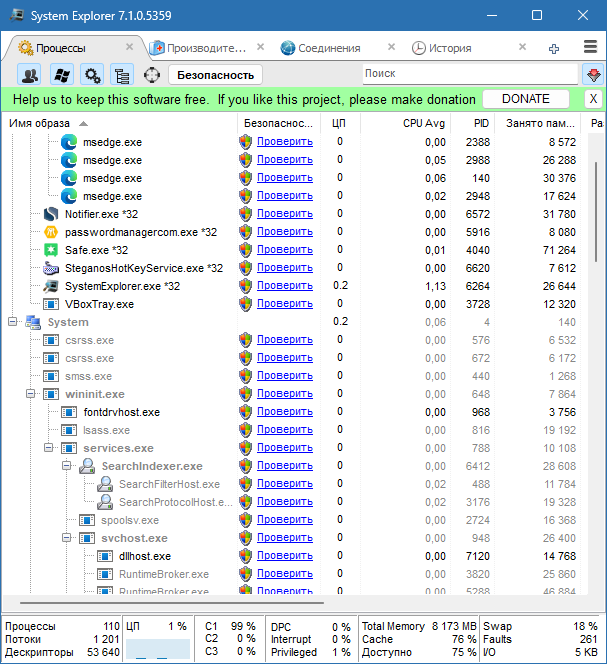607x664 pixels.
Task: Close the Соединения tab
Action: pyautogui.click(x=391, y=47)
